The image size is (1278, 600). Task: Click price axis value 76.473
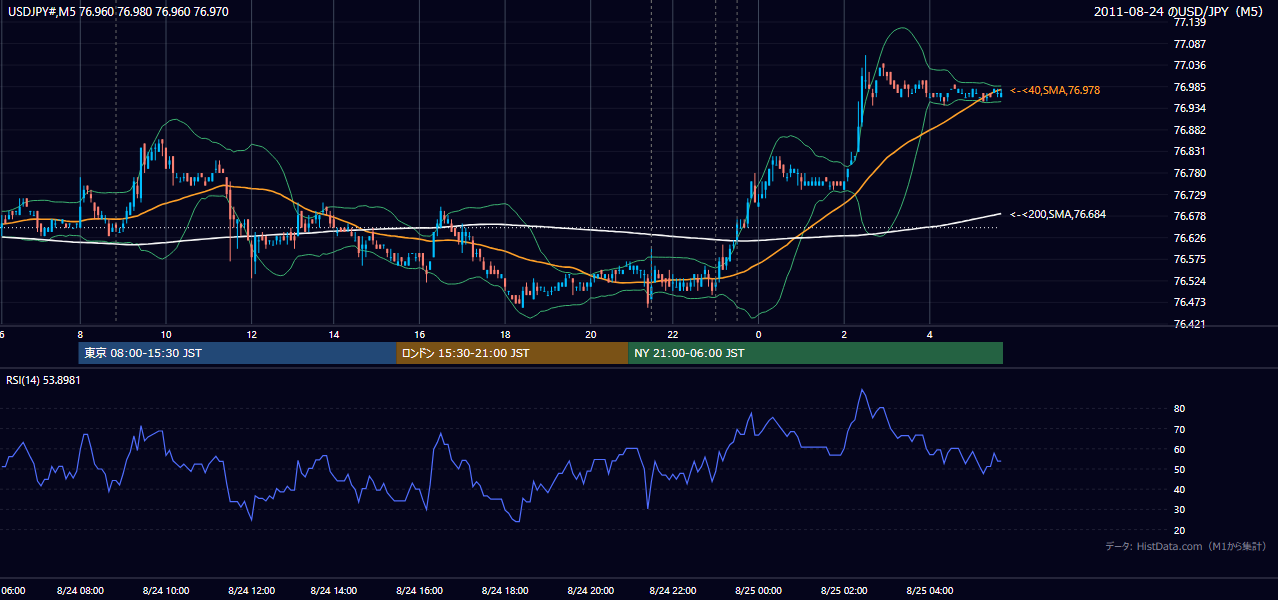click(1189, 302)
